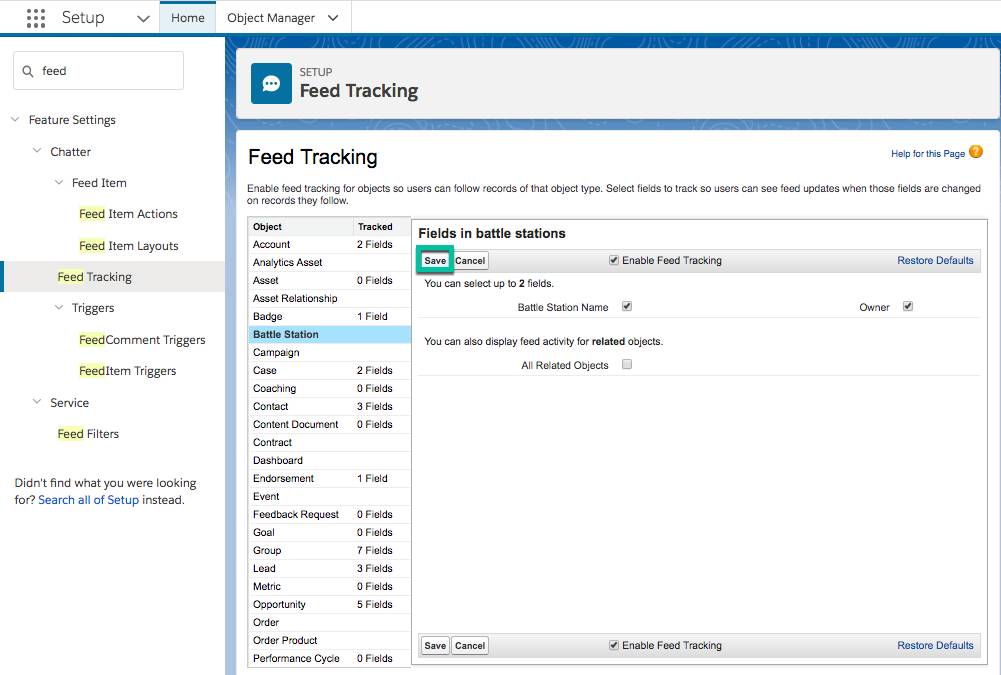Collapse the Feed Item tree section
Viewport: 1001px width, 675px height.
click(58, 182)
